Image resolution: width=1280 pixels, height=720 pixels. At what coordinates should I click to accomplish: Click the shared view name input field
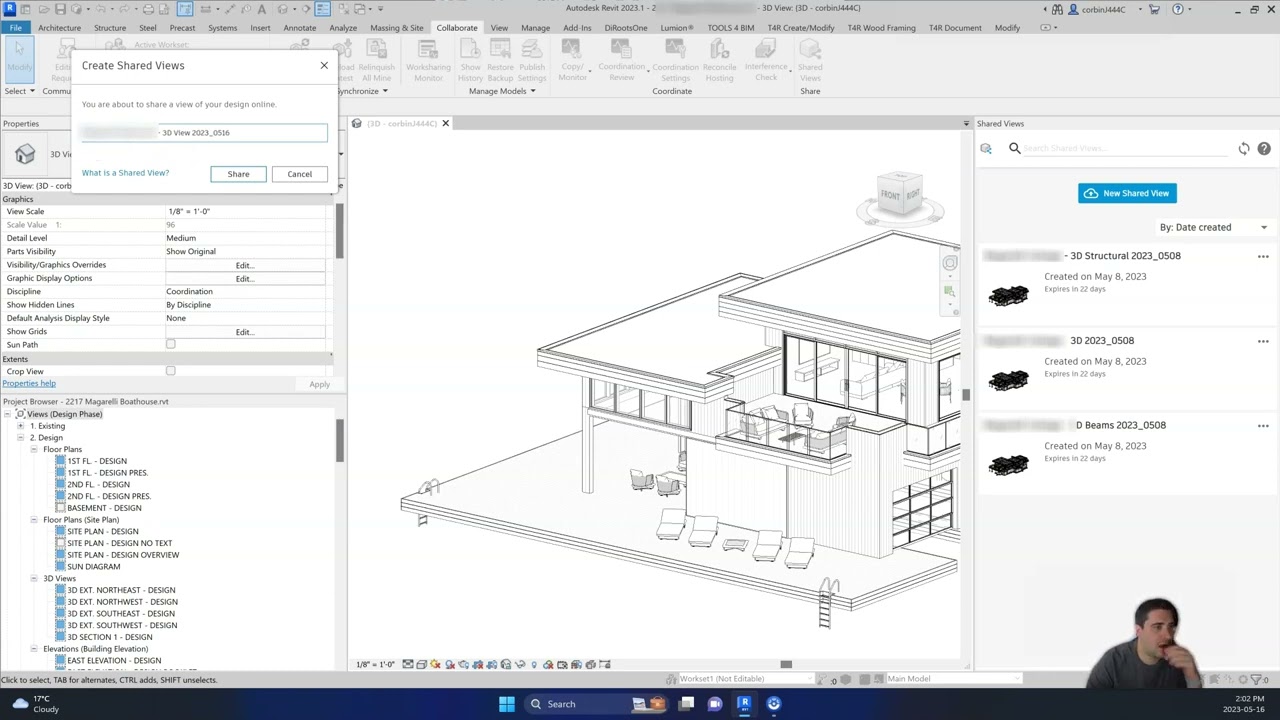pos(204,132)
